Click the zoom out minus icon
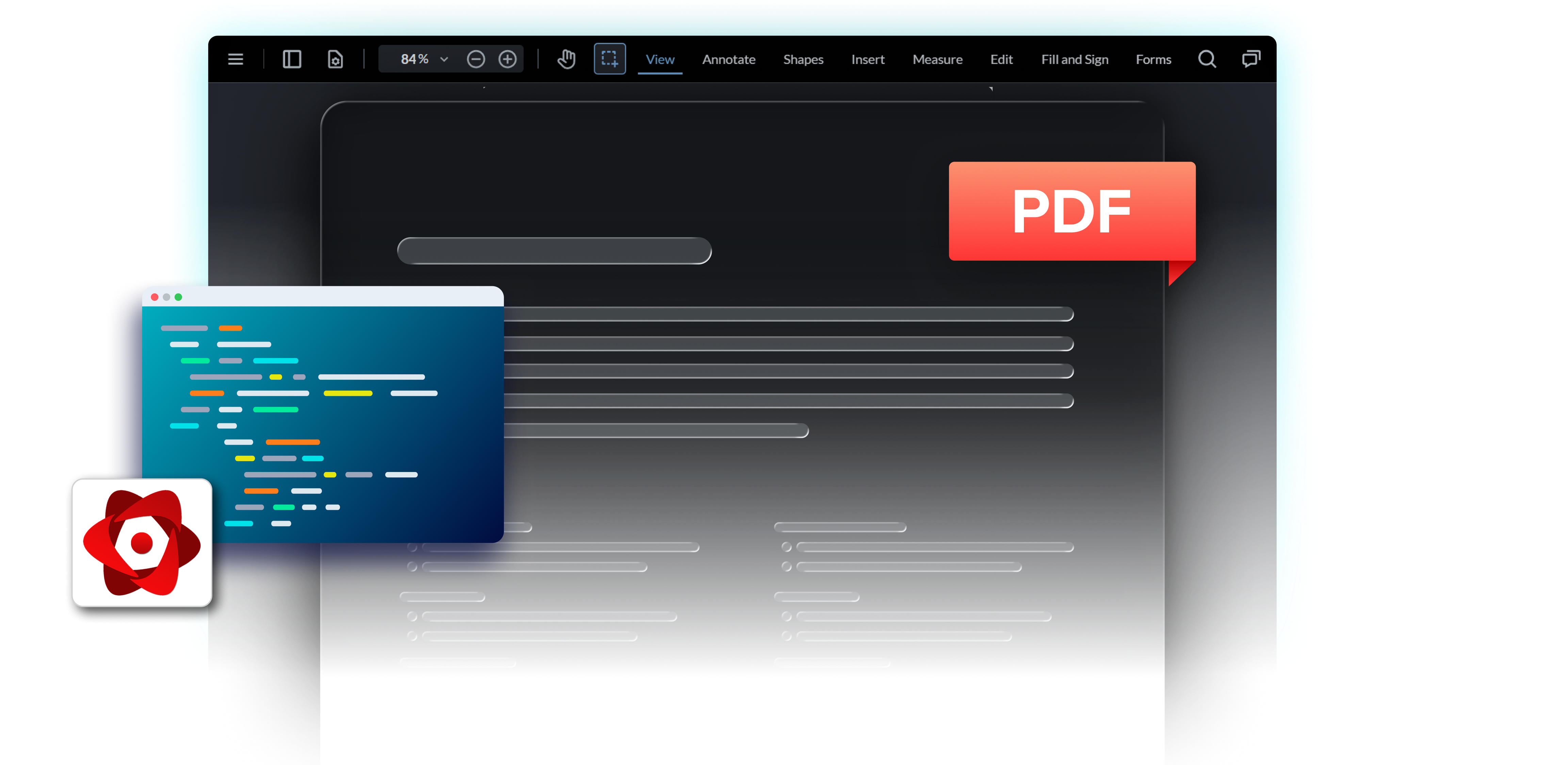The width and height of the screenshot is (1568, 765). pos(476,59)
